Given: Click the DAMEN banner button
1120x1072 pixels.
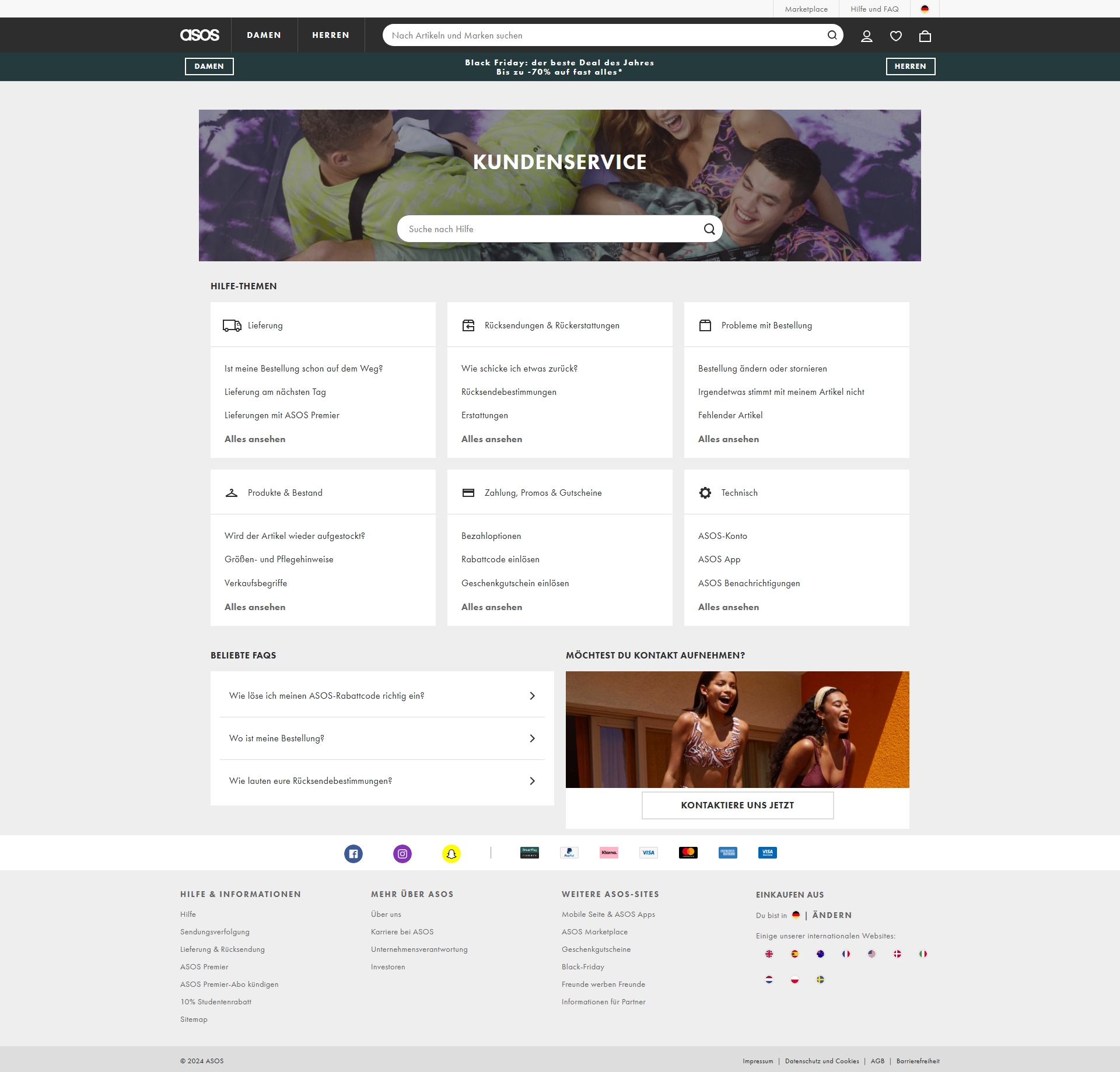Looking at the screenshot, I should pyautogui.click(x=209, y=66).
